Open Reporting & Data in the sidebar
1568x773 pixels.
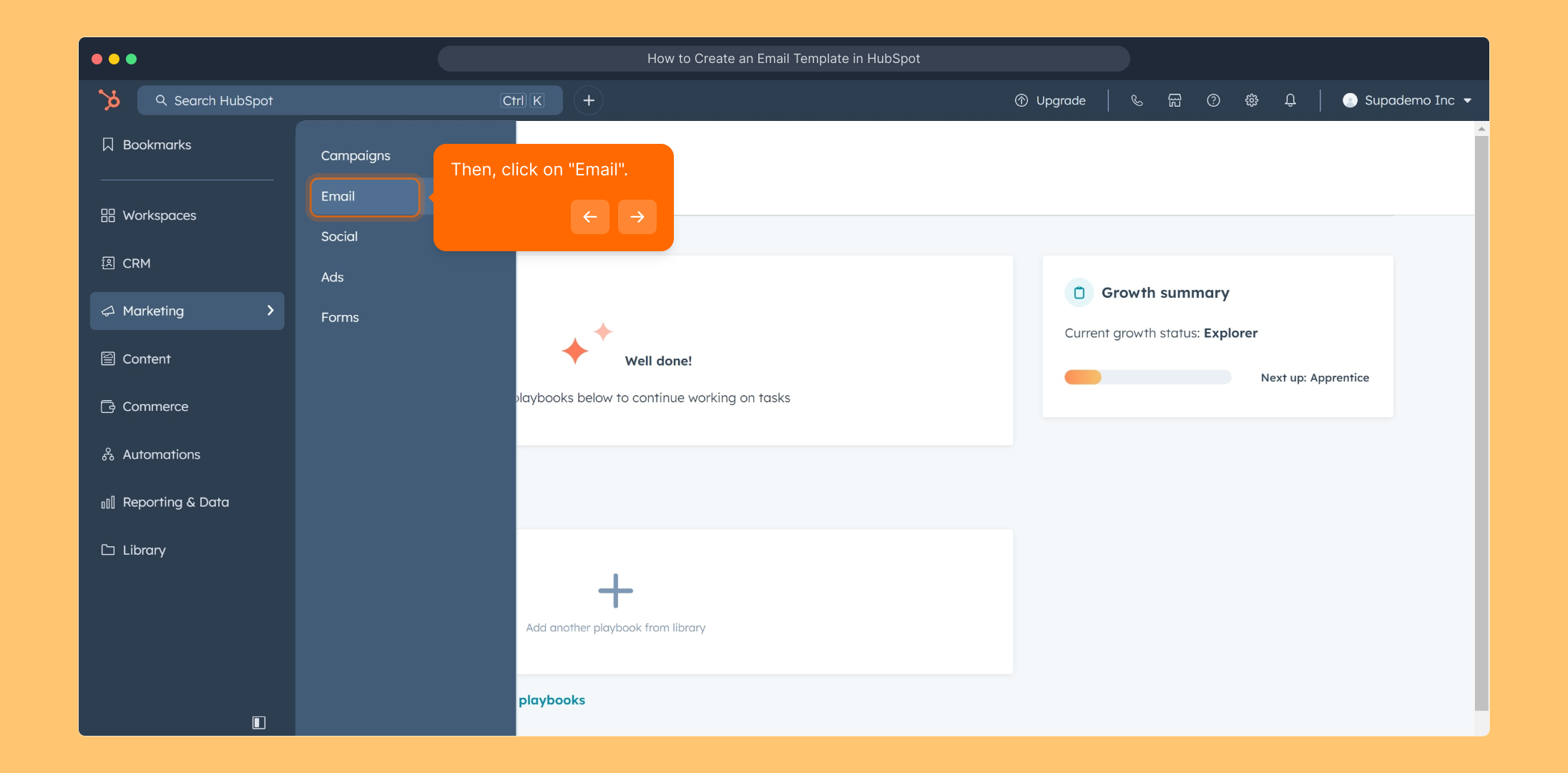click(175, 502)
